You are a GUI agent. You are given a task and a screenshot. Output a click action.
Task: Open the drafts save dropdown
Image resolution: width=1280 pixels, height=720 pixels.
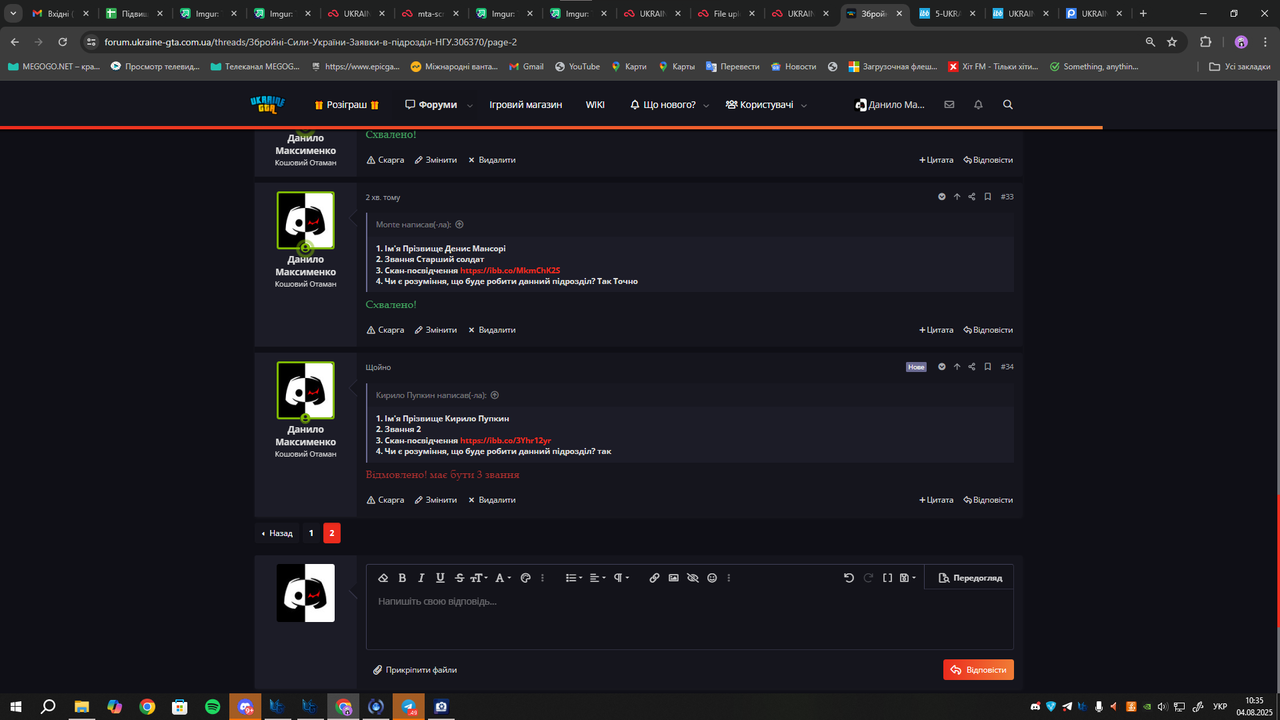point(907,578)
